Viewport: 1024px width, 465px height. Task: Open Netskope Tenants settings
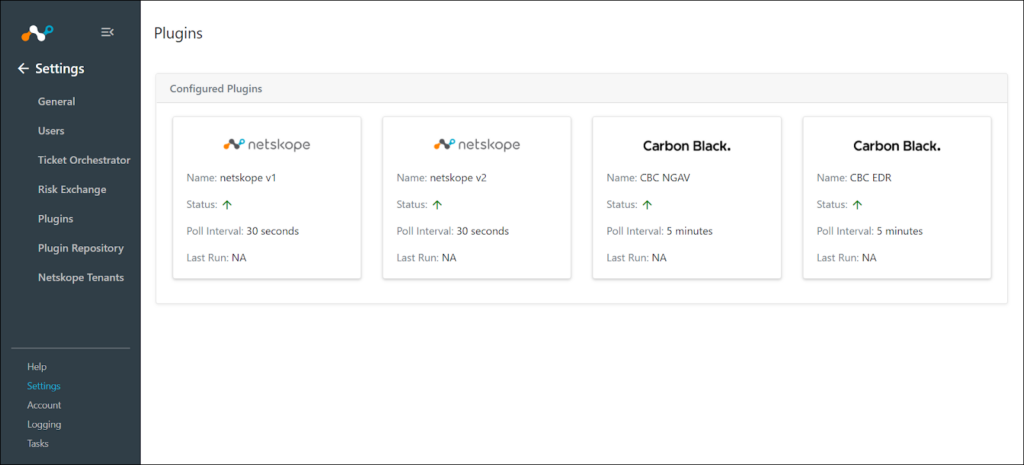80,278
